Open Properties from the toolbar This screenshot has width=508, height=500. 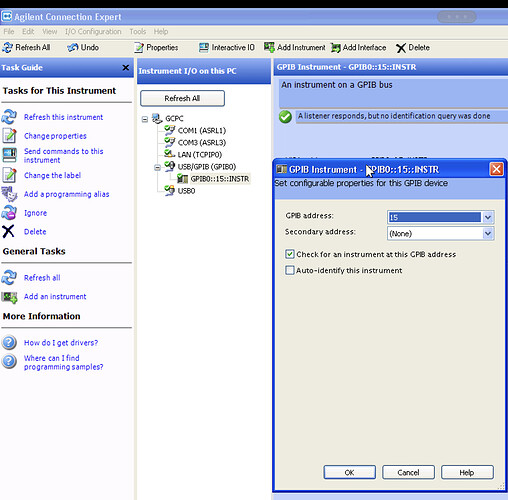click(156, 48)
